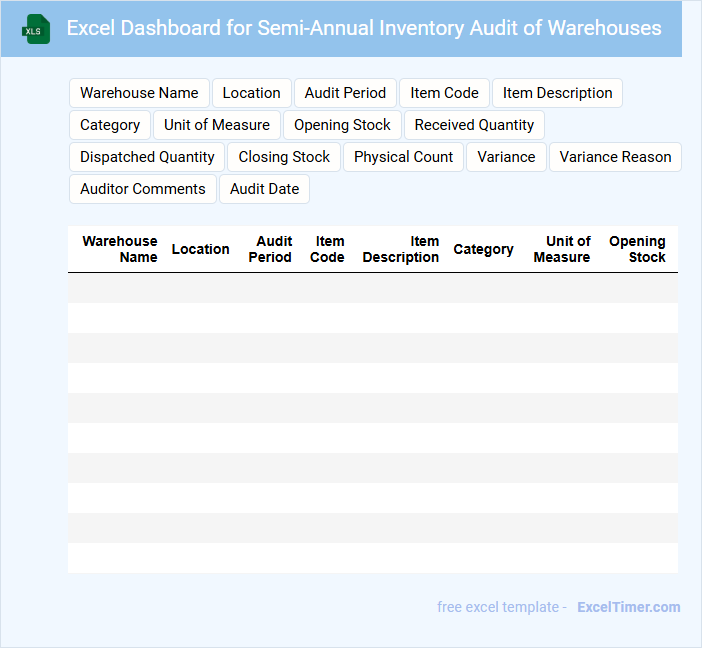Image resolution: width=702 pixels, height=648 pixels.
Task: Click the 'free excel template' footer text
Action: 498,607
